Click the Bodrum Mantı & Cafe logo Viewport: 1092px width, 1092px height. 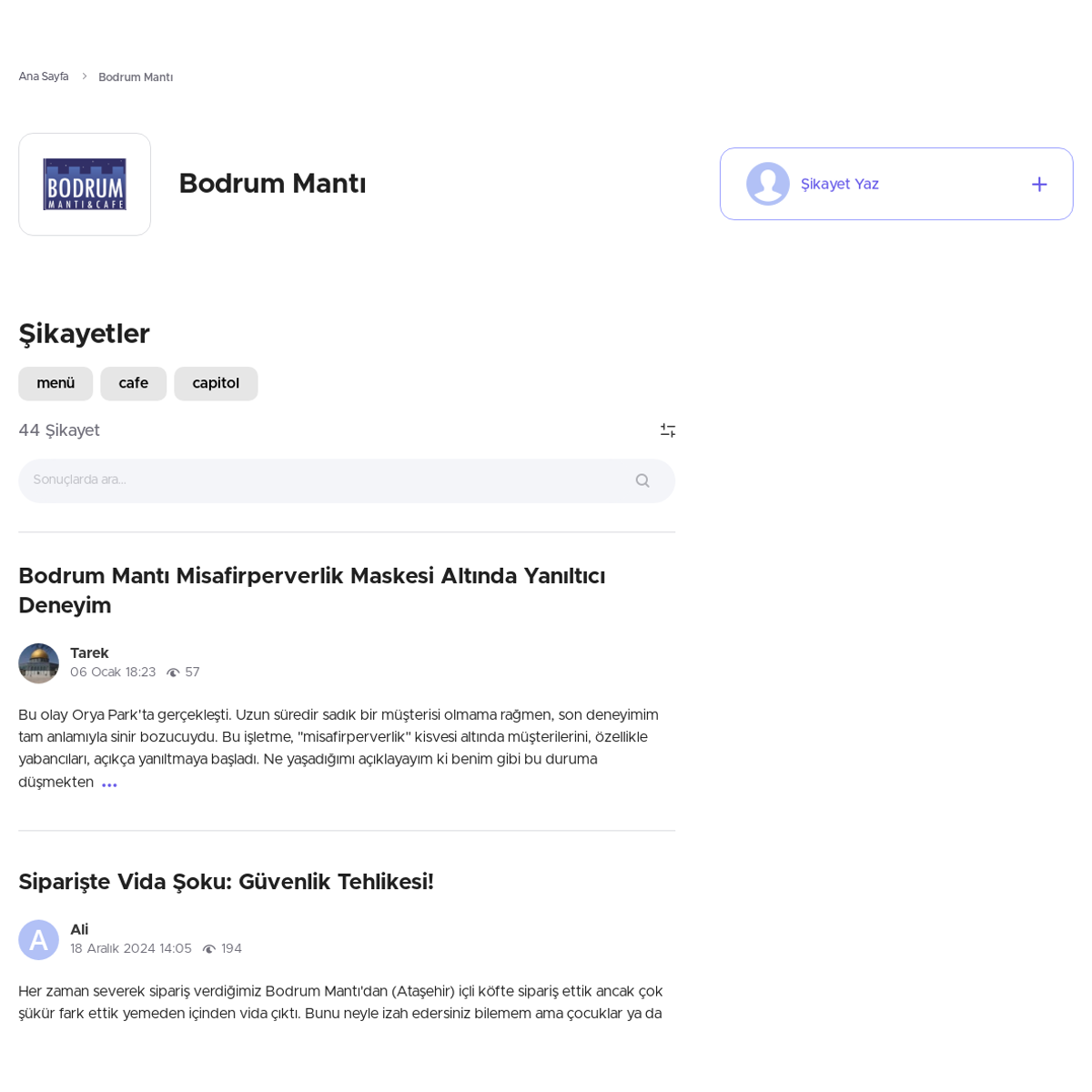(85, 185)
